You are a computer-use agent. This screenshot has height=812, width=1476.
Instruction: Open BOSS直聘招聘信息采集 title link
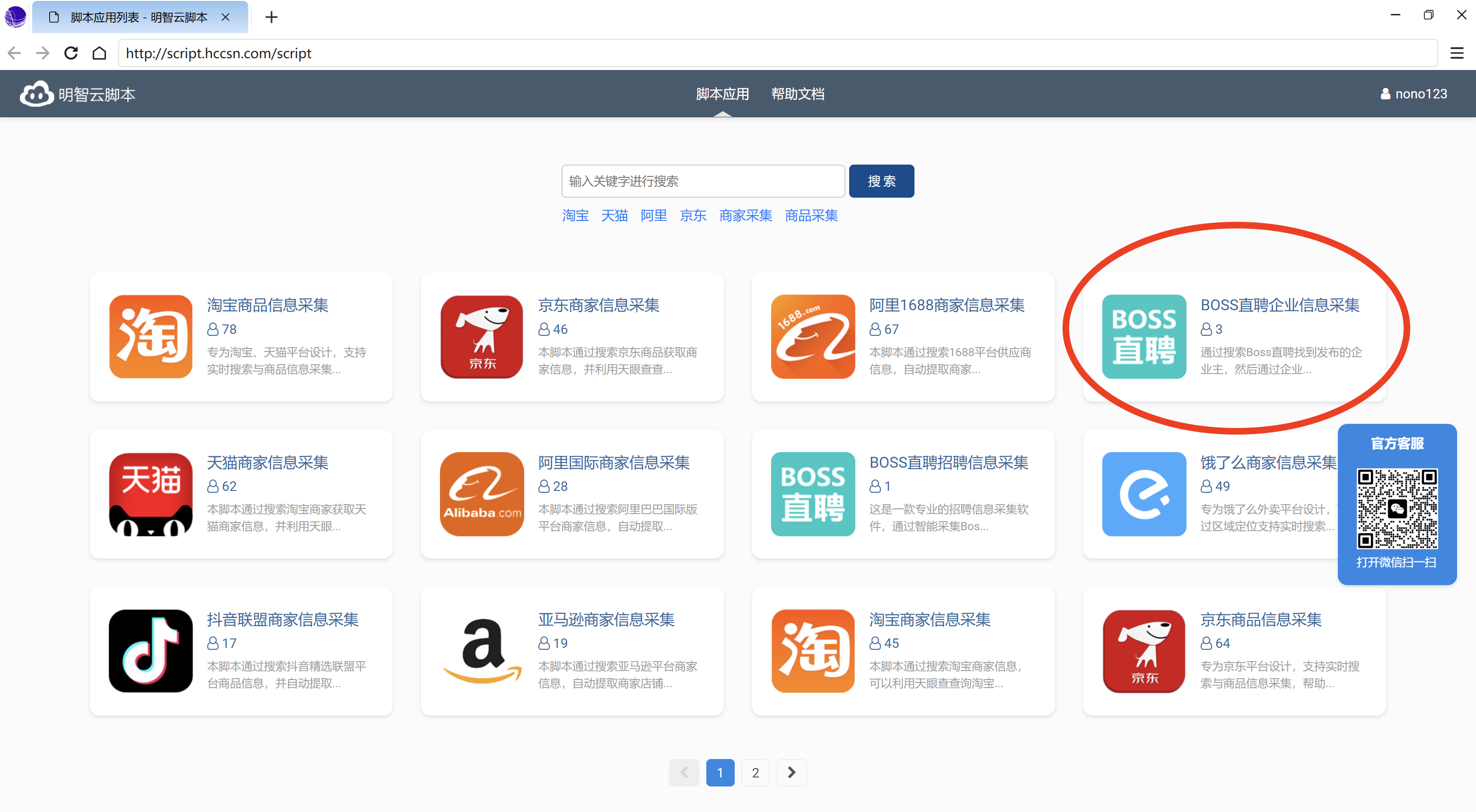coord(949,463)
